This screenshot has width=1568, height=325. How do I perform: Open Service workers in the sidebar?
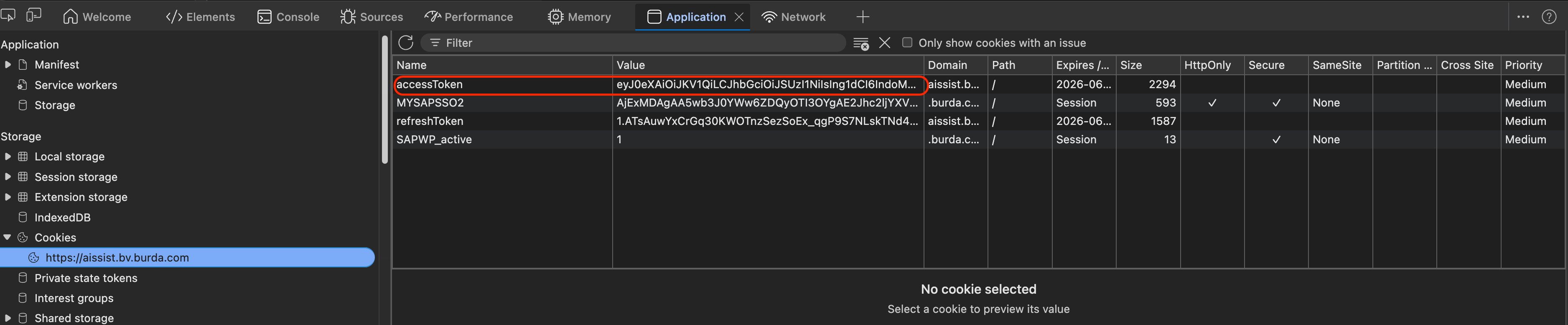[76, 85]
